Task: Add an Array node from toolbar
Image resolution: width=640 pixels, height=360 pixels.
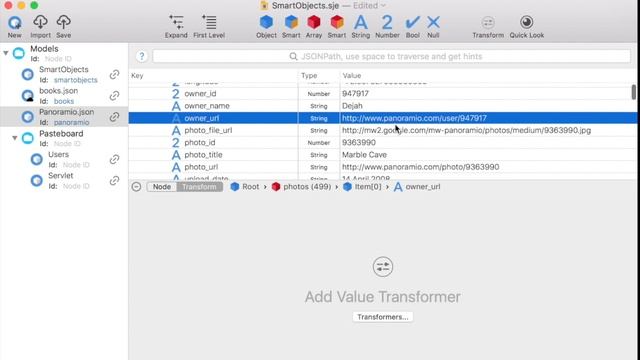Action: pos(314,22)
